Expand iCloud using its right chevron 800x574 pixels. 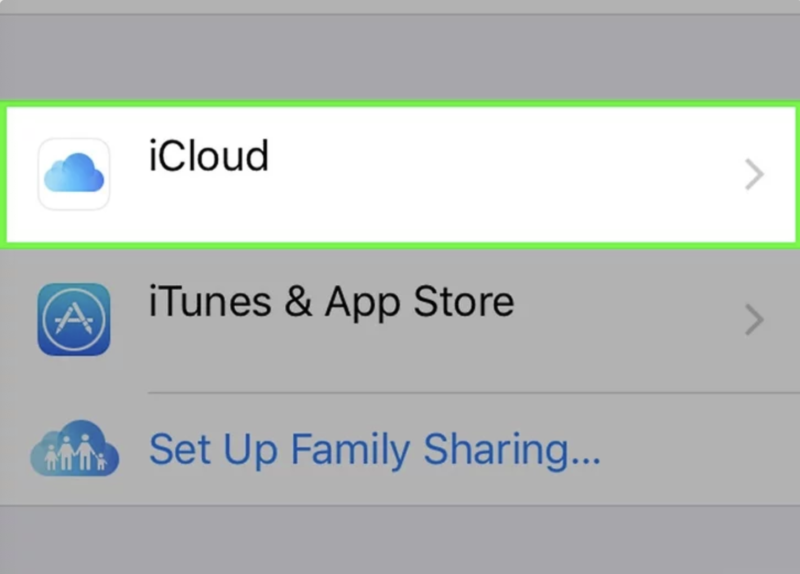pos(754,175)
